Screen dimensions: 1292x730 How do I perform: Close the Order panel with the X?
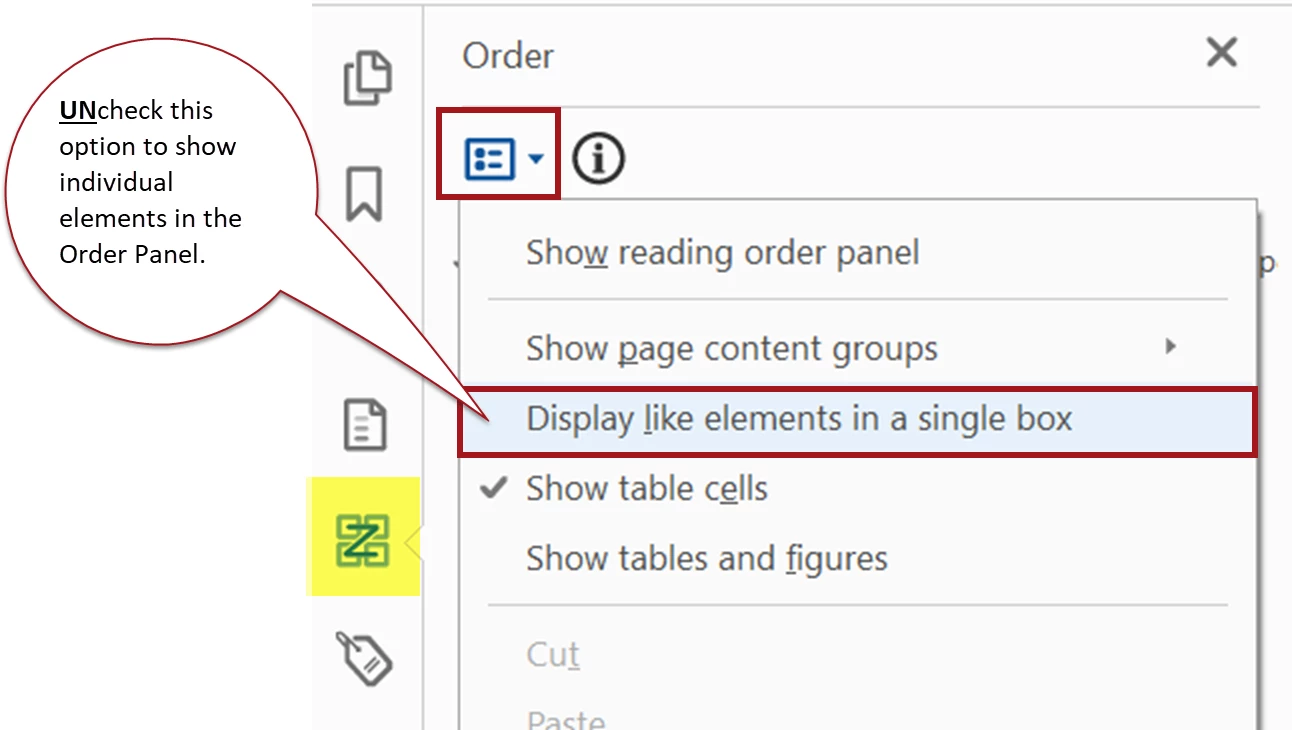[x=1222, y=52]
